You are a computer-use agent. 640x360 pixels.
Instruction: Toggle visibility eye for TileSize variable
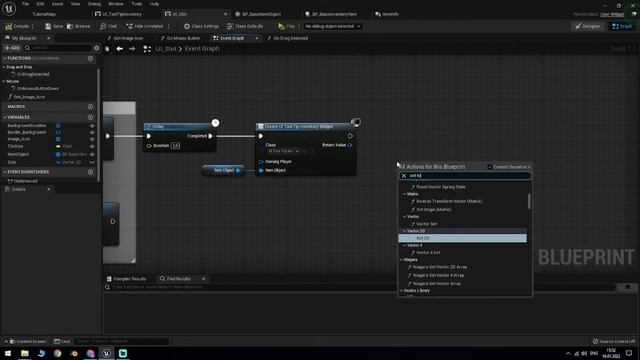pos(92,146)
